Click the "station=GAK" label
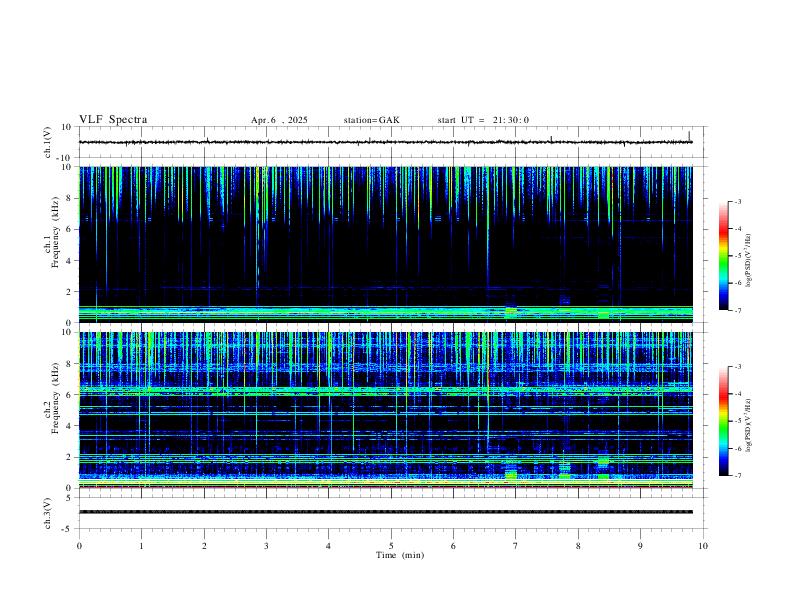792x612 pixels. tap(371, 120)
